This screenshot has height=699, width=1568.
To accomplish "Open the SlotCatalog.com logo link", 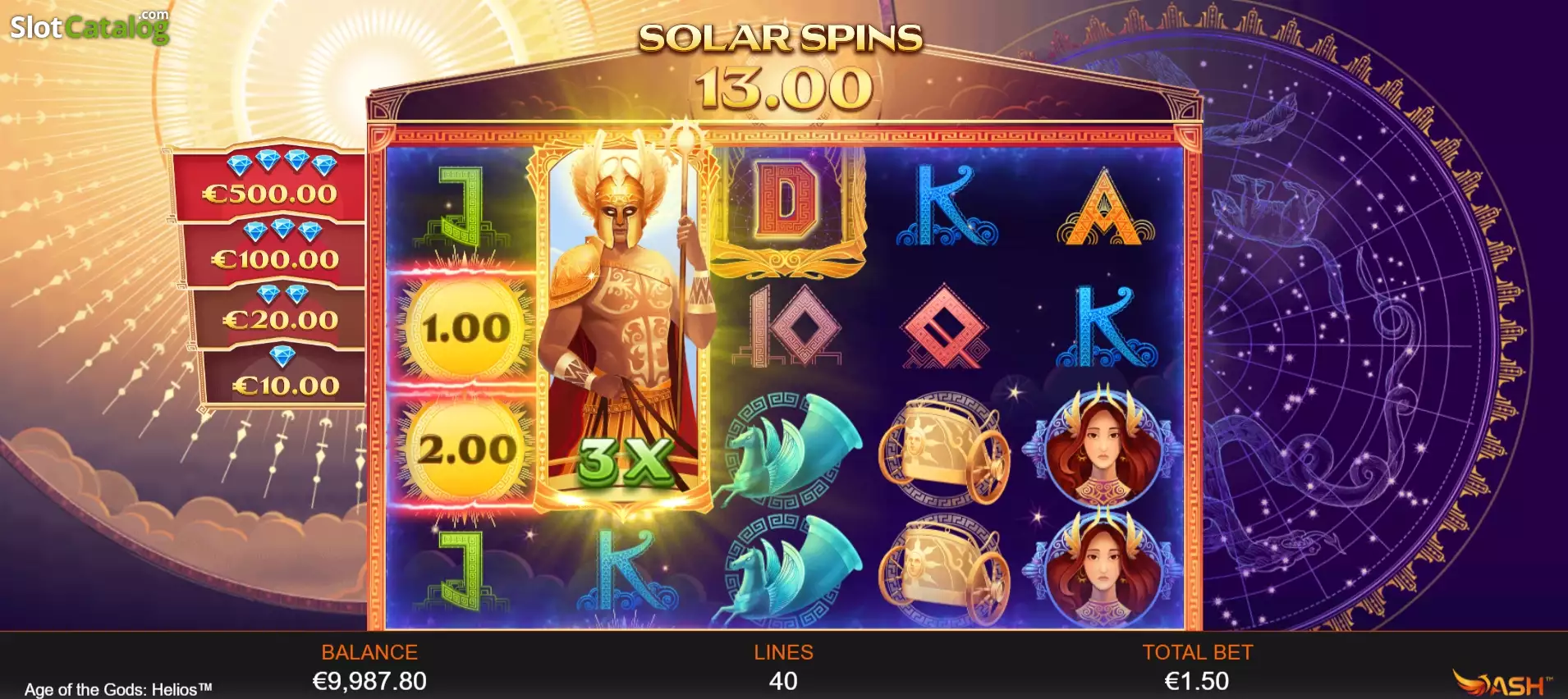I will 89,26.
